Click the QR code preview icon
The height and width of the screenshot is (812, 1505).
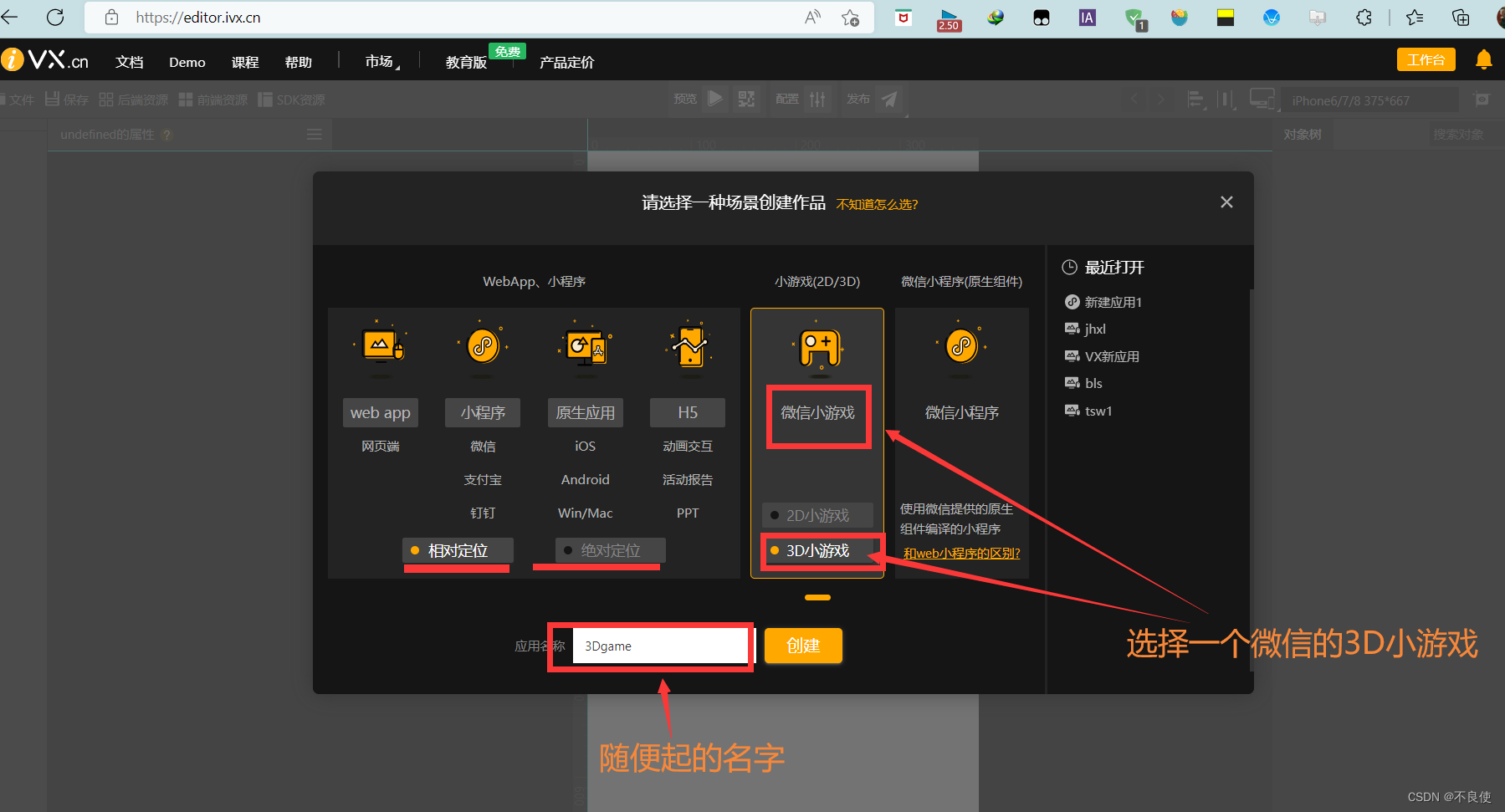[x=746, y=99]
